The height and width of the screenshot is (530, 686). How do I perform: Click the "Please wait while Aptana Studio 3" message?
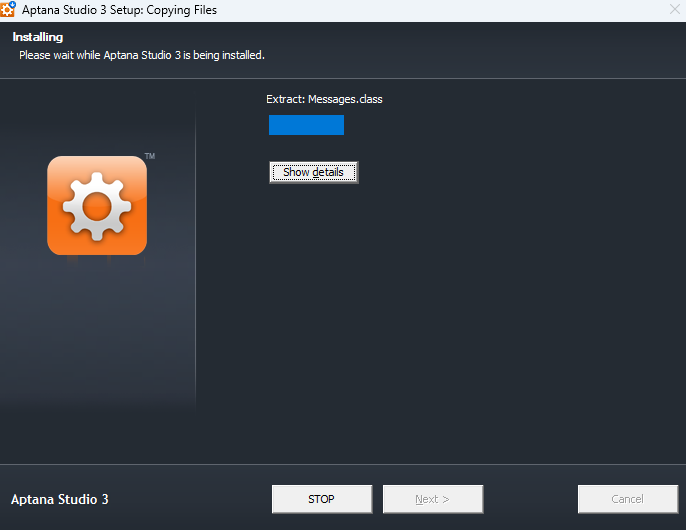[141, 55]
